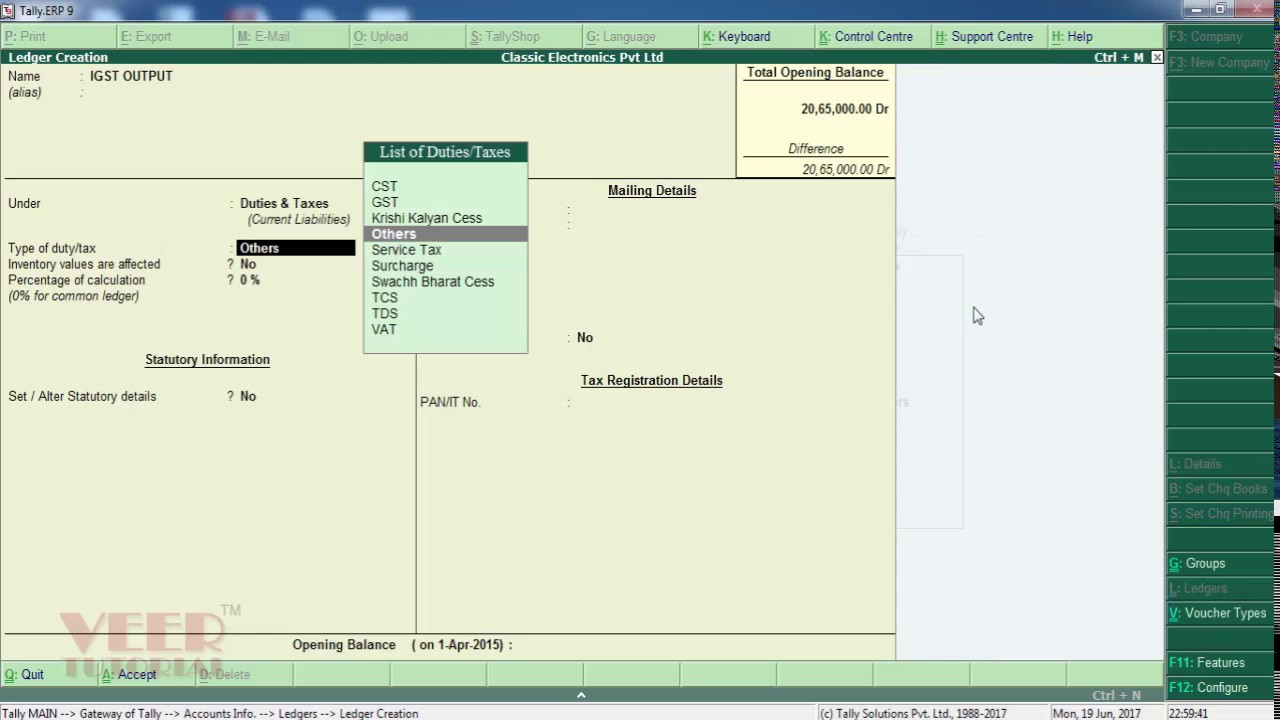Open the Language menu button
The height and width of the screenshot is (720, 1280).
[640, 36]
